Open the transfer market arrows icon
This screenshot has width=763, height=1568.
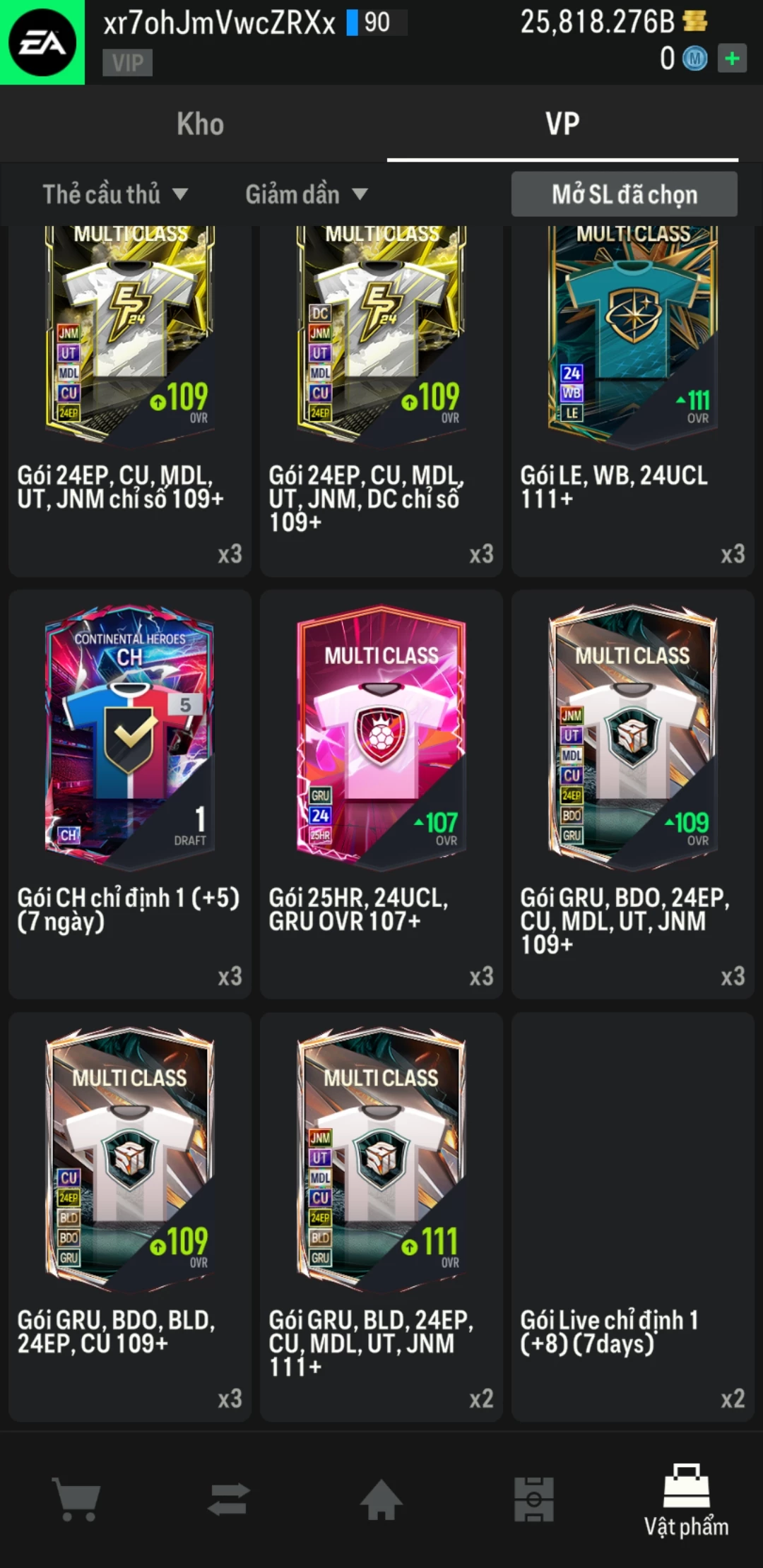pyautogui.click(x=229, y=1499)
